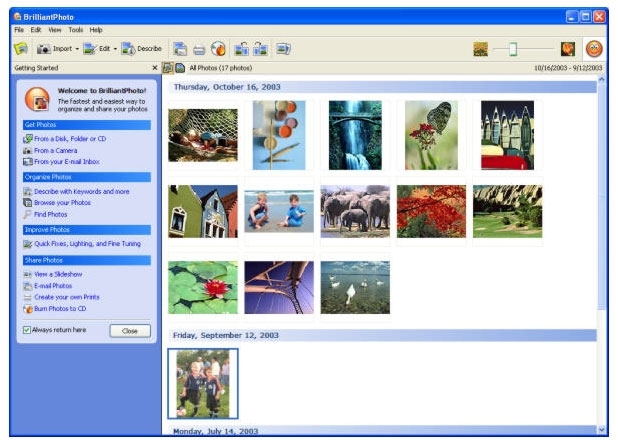Click the Thursday, October 16, 2003 header
The width and height of the screenshot is (618, 443).
(x=382, y=87)
